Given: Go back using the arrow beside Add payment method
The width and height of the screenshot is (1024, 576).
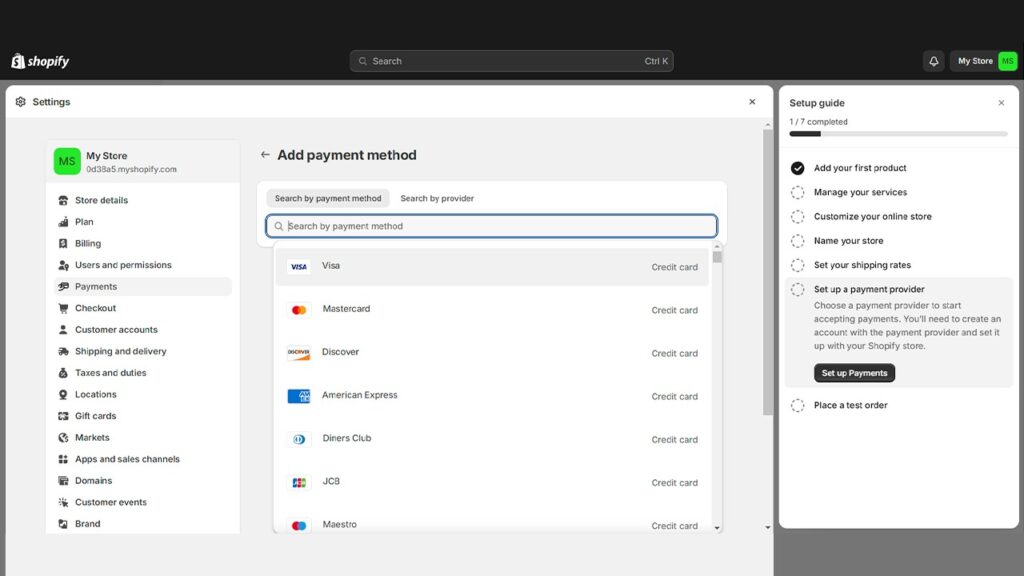Looking at the screenshot, I should click(265, 155).
